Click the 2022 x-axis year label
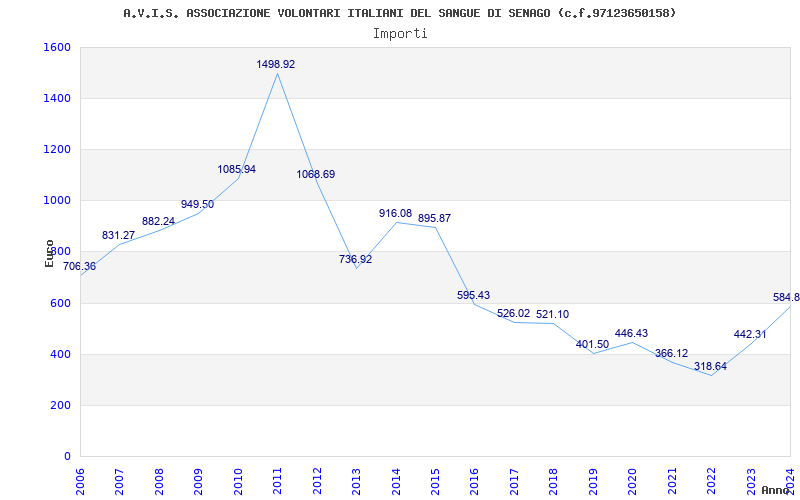 tap(711, 482)
